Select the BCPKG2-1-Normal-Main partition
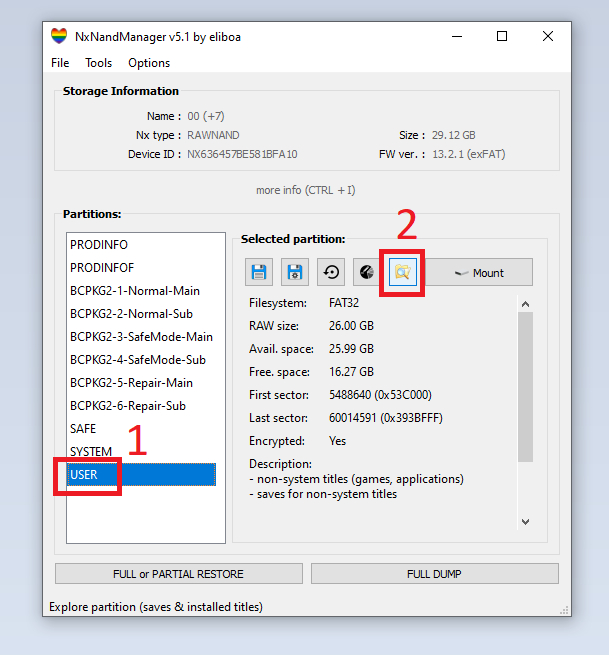The height and width of the screenshot is (655, 609). coord(141,291)
